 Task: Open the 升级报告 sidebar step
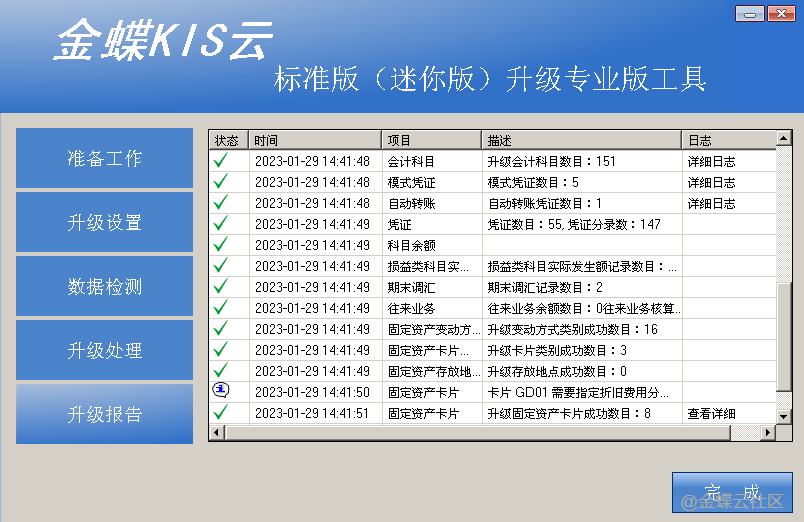click(105, 414)
